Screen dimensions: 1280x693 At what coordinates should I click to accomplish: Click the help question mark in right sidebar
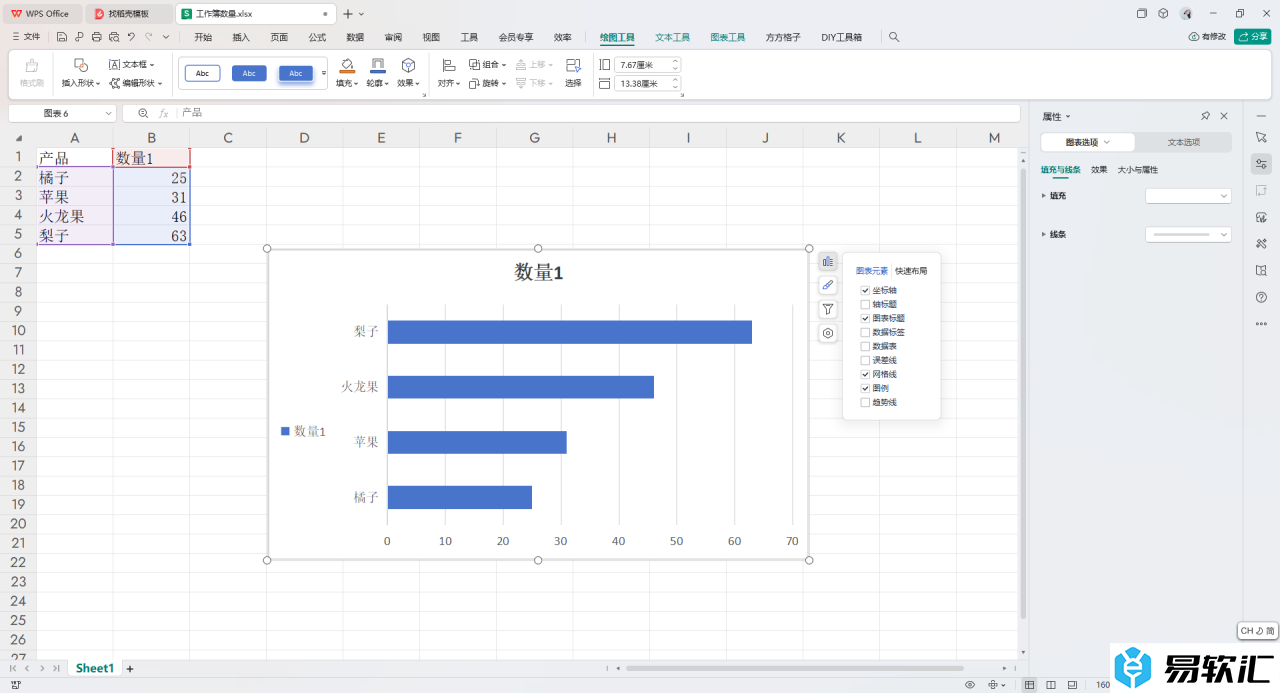point(1261,297)
